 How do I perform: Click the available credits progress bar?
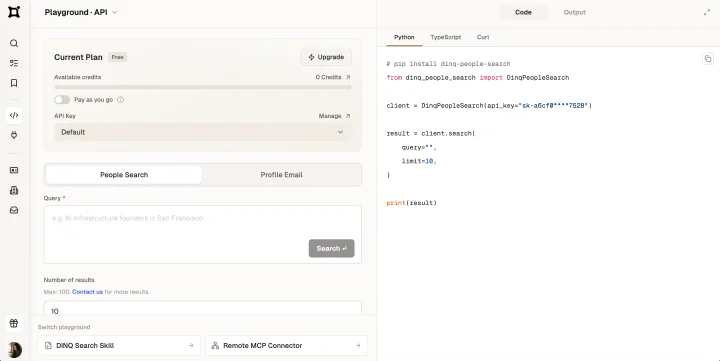(202, 87)
